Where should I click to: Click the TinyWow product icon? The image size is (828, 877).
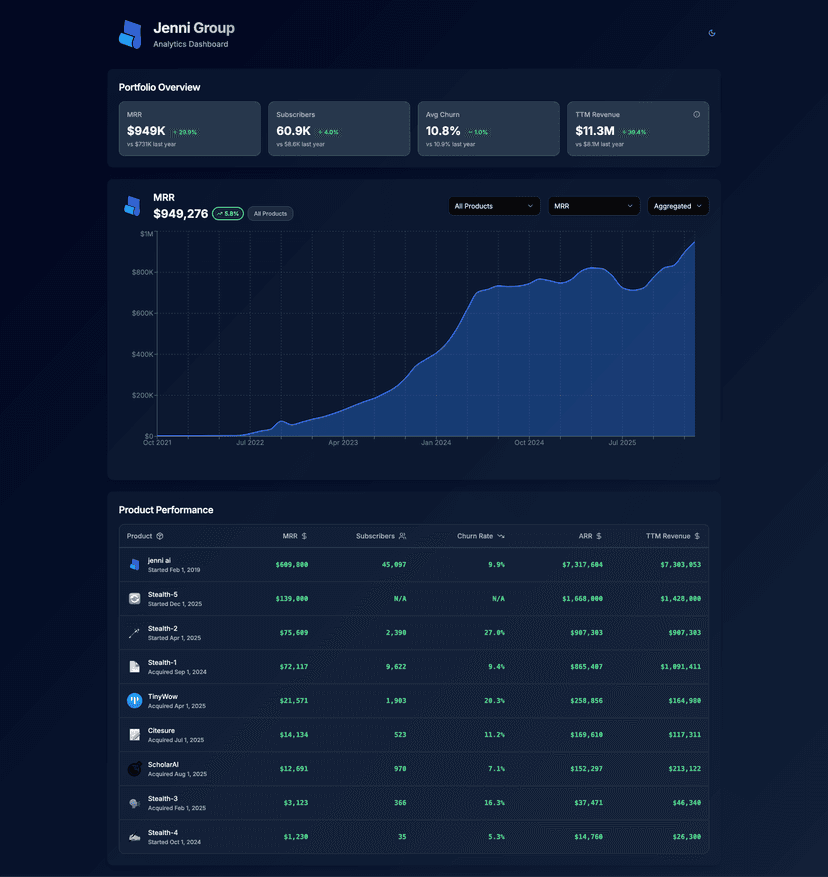coord(134,701)
